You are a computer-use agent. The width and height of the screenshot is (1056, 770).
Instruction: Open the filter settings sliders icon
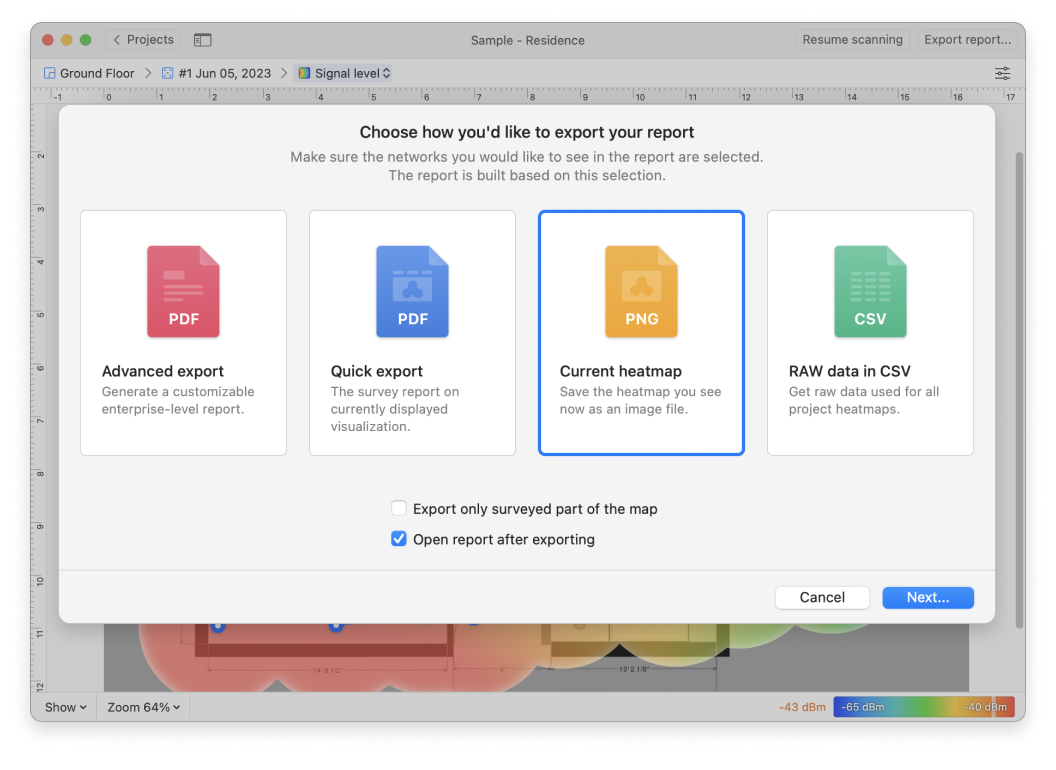click(x=1002, y=73)
